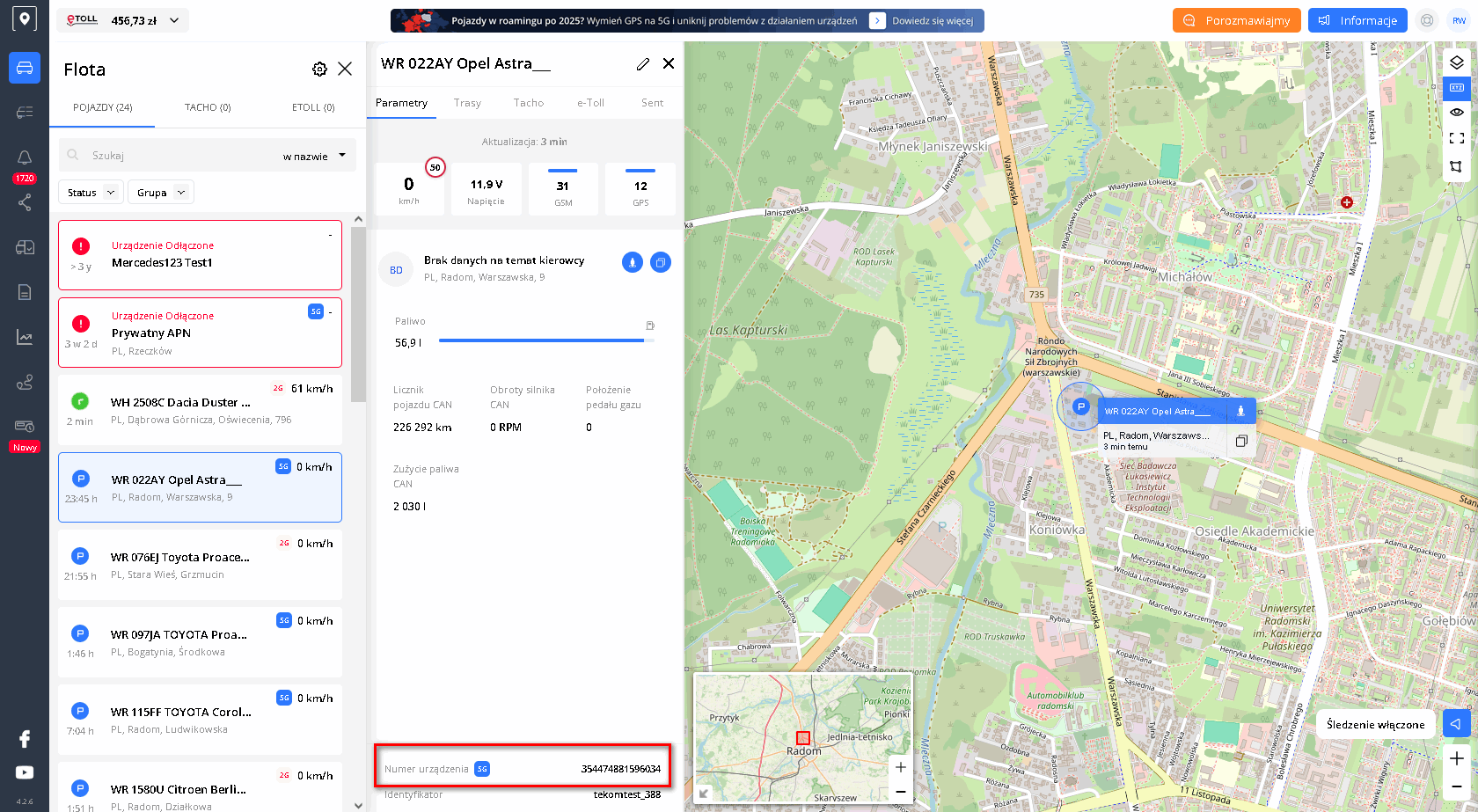Expand the Status filter dropdown
1478x812 pixels.
tap(91, 193)
